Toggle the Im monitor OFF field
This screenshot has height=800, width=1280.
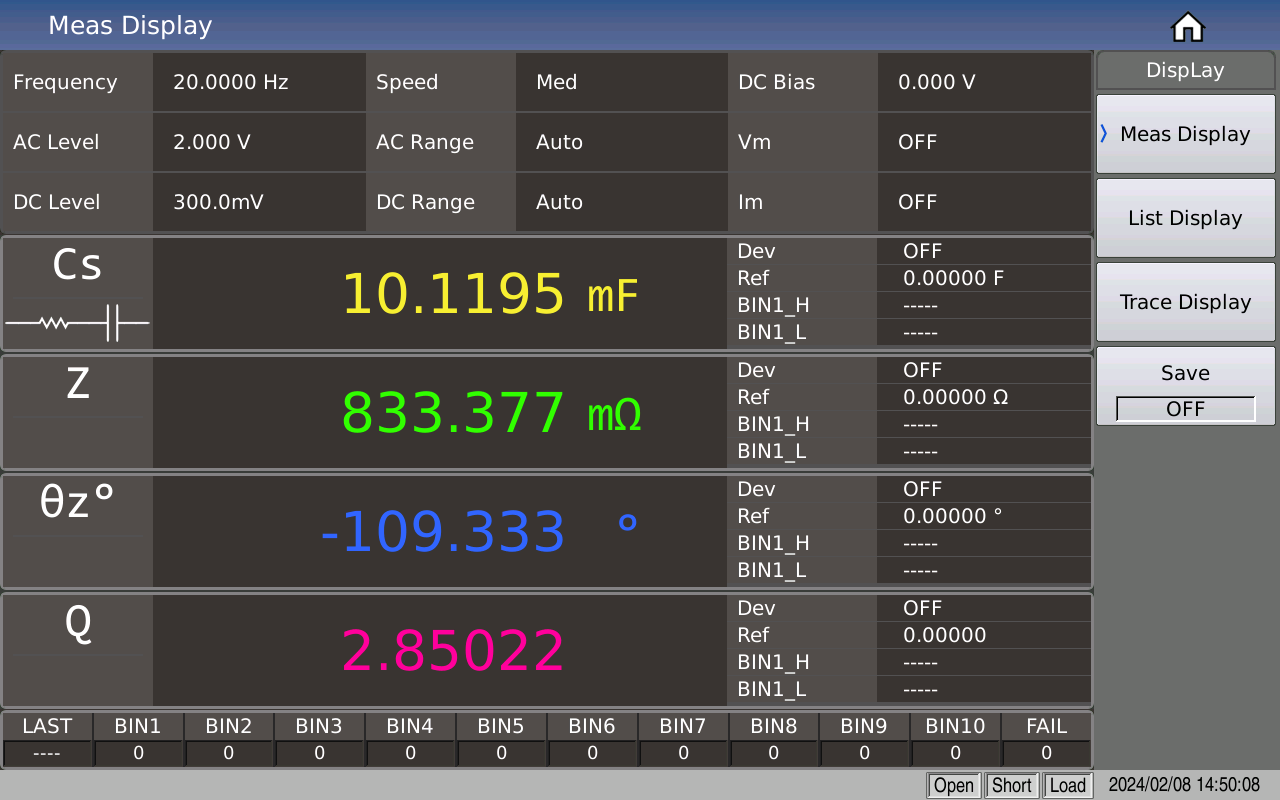click(x=983, y=202)
